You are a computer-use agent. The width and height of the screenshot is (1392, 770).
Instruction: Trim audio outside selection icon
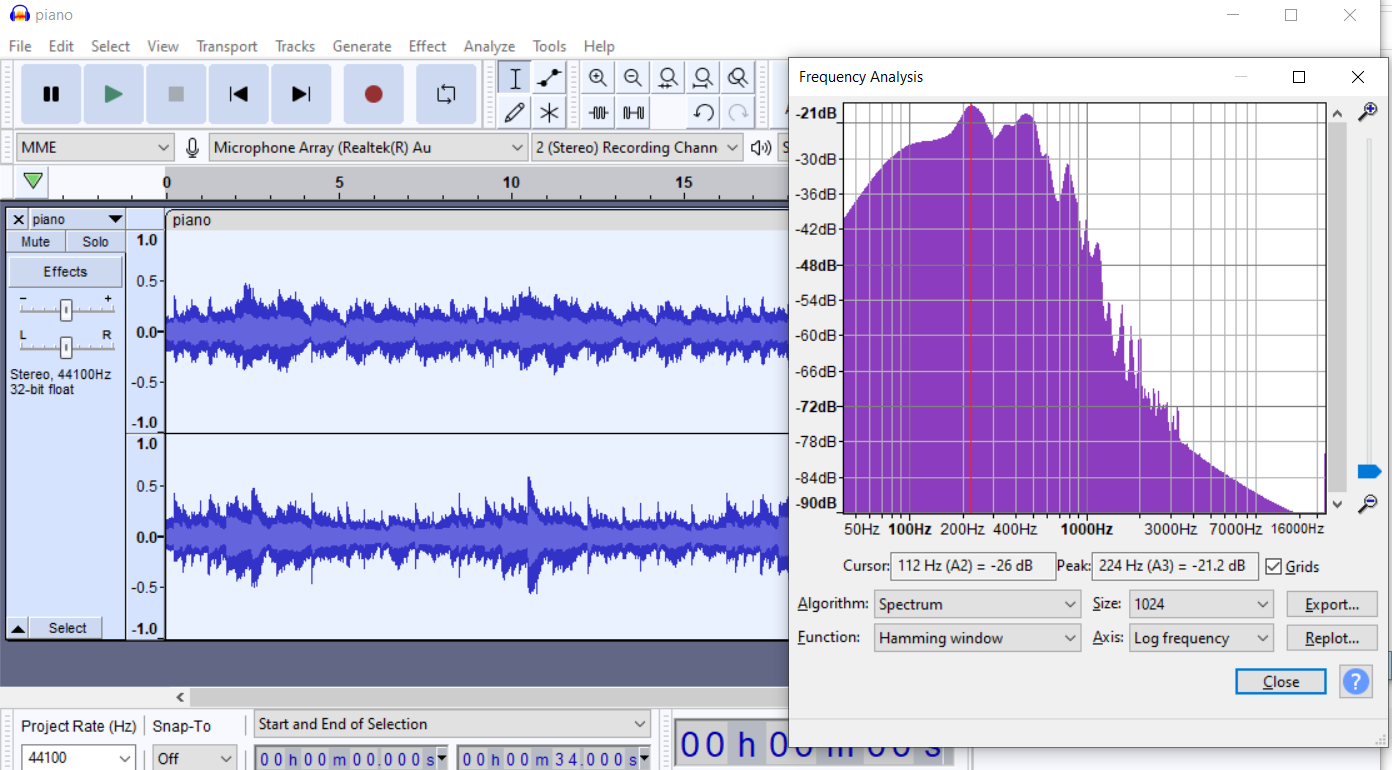[598, 112]
